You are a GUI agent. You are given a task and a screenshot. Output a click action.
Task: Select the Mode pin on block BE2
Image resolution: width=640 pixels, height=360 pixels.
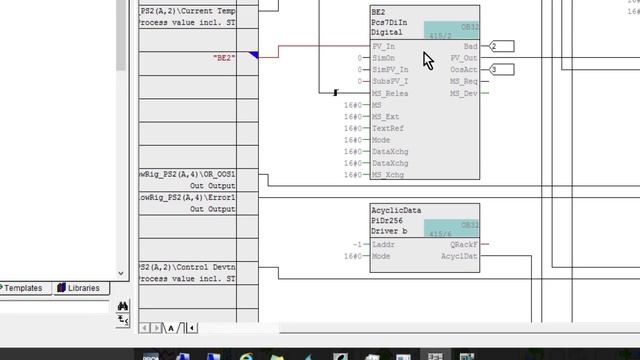[x=381, y=140]
